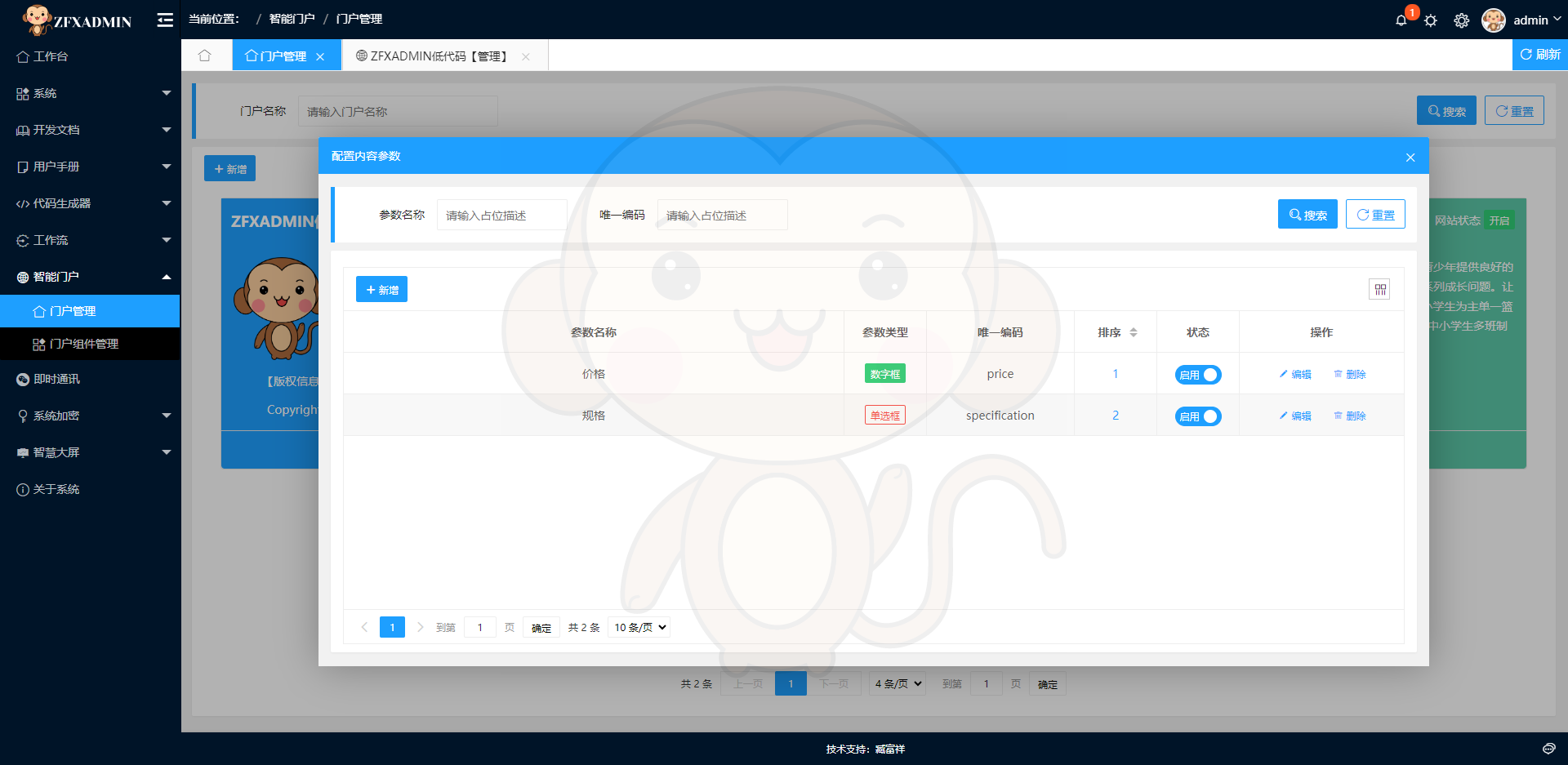Expand the 智慧大屏 sidebar menu

click(90, 452)
